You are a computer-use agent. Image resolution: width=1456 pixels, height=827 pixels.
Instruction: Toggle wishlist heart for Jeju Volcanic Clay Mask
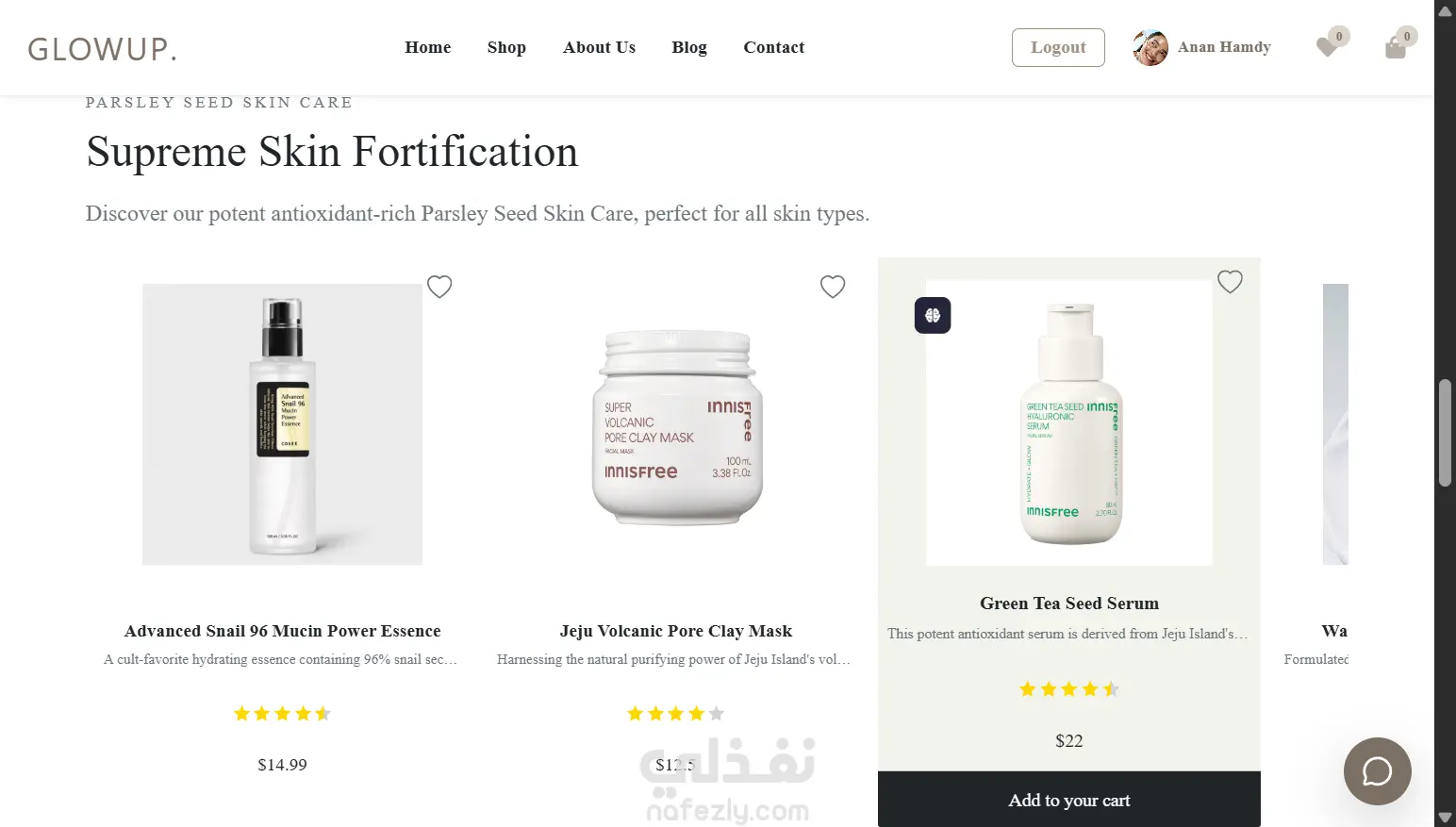[833, 287]
